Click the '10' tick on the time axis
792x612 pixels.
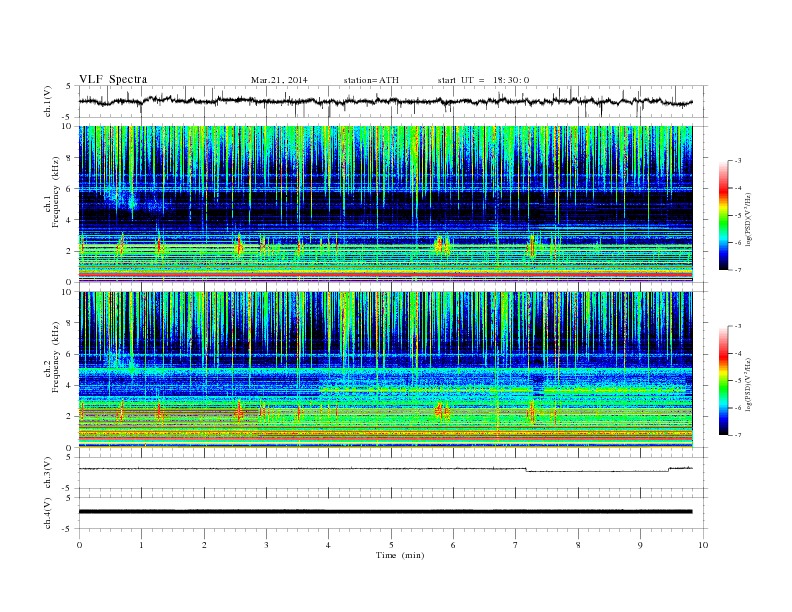click(x=703, y=545)
